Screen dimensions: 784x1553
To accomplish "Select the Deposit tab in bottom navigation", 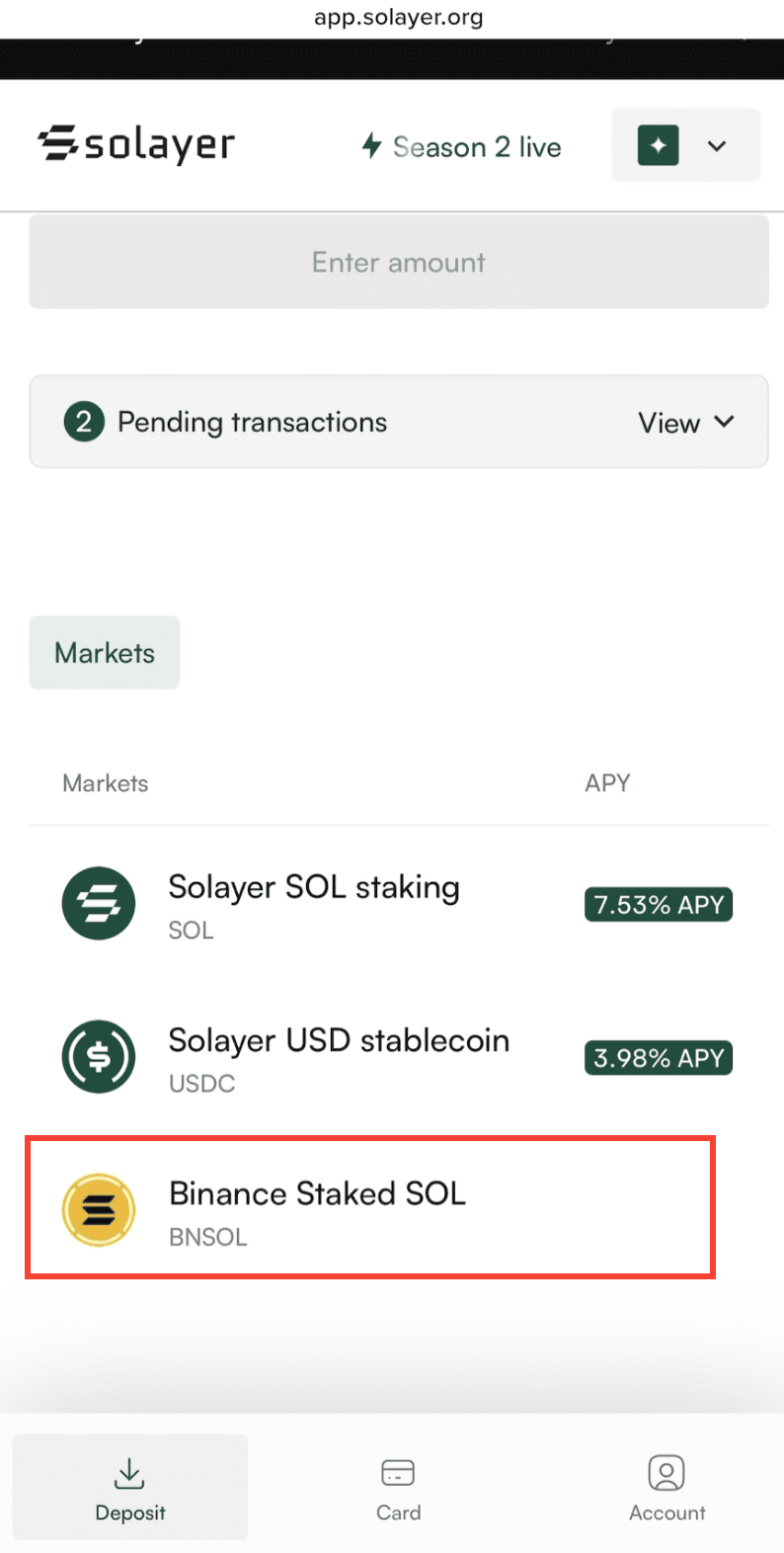I will tap(128, 1487).
